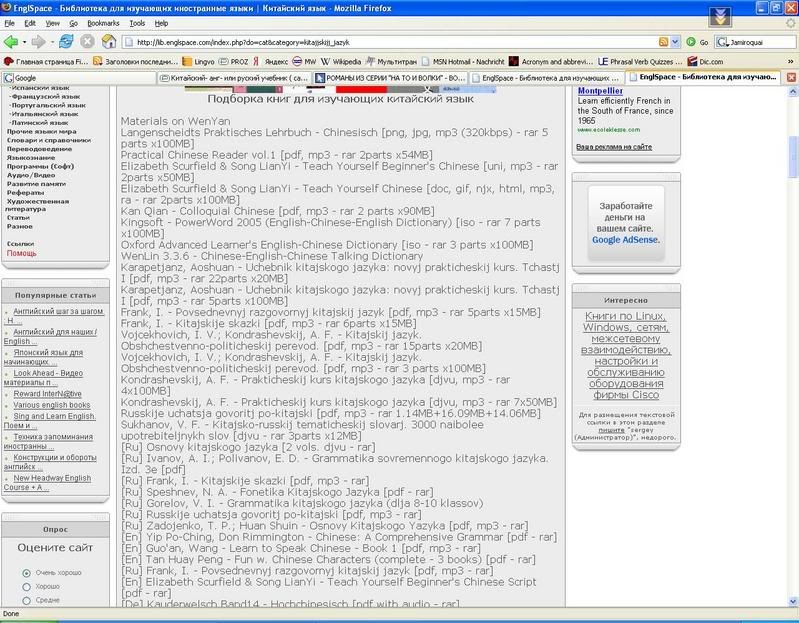Show more bookmarks with the chevron

(x=791, y=62)
